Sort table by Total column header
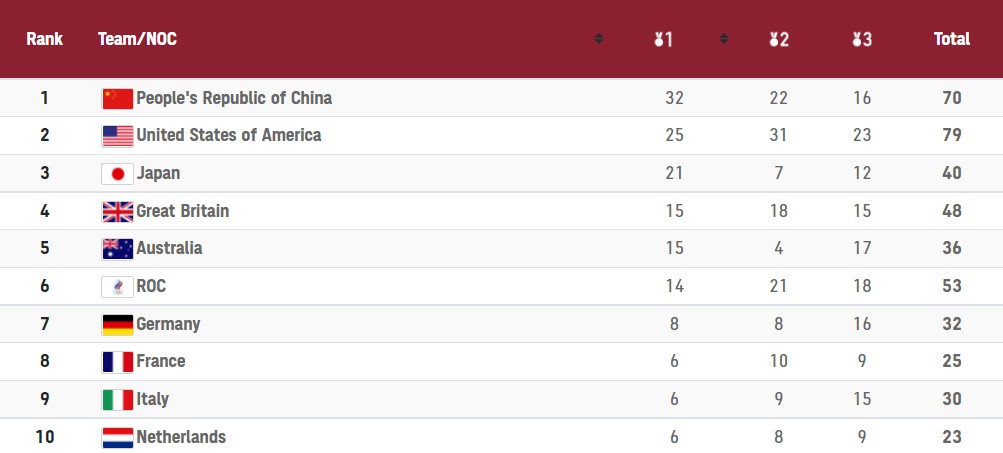1003x453 pixels. pos(951,40)
